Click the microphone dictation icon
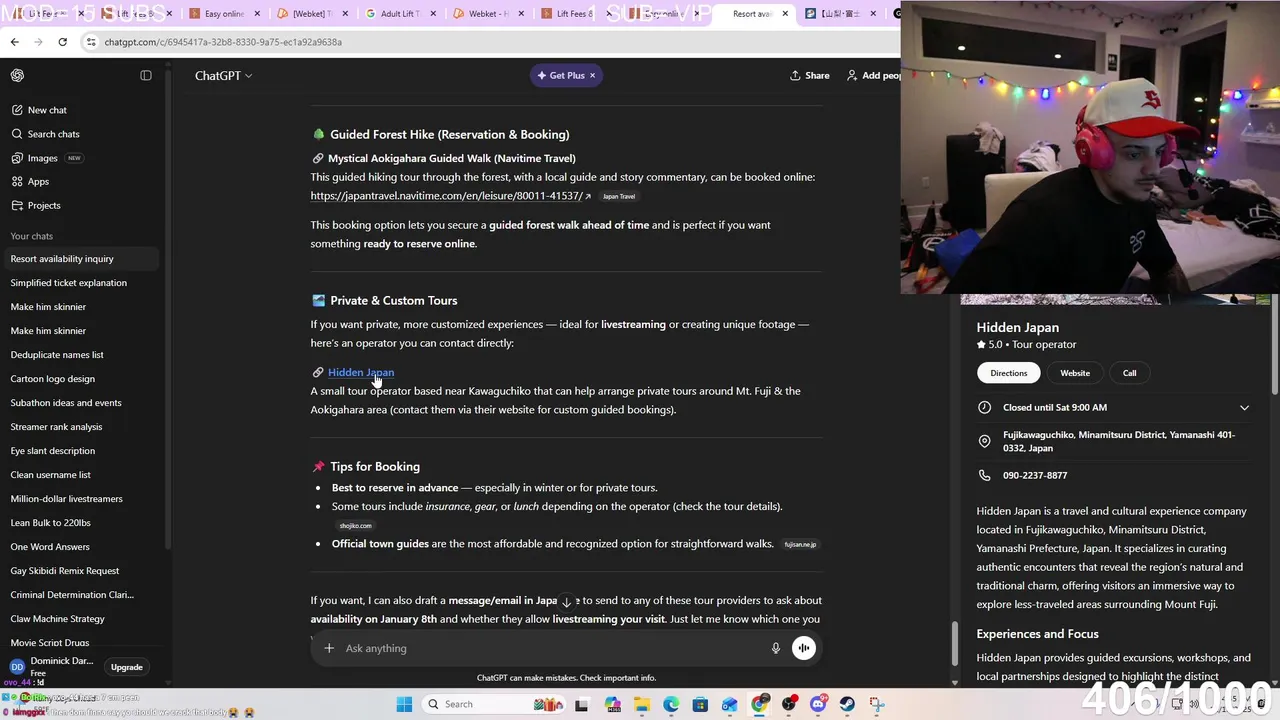The image size is (1280, 720). pos(775,648)
